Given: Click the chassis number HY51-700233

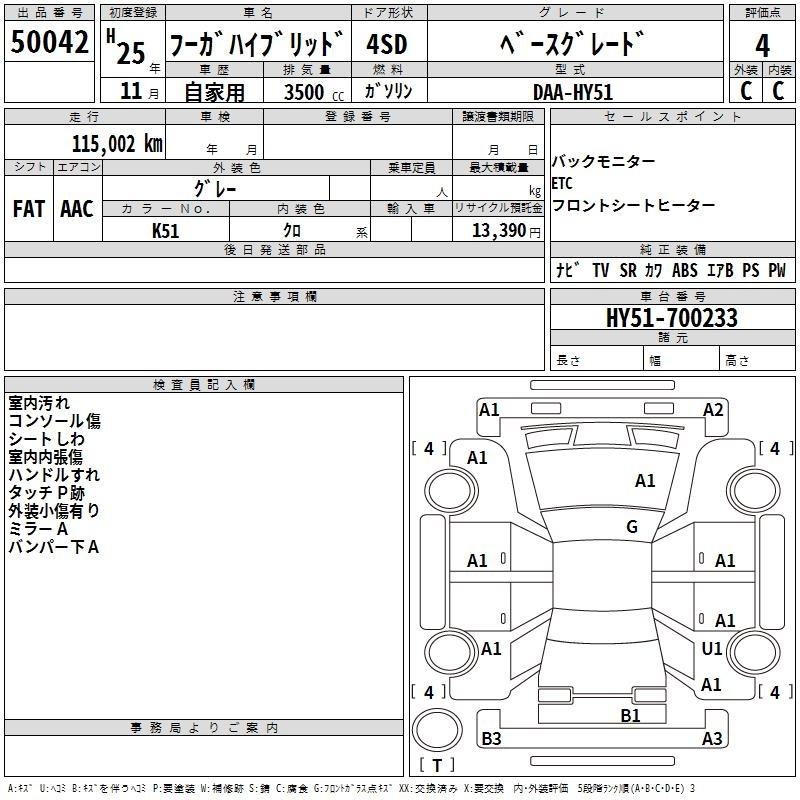Looking at the screenshot, I should 672,319.
